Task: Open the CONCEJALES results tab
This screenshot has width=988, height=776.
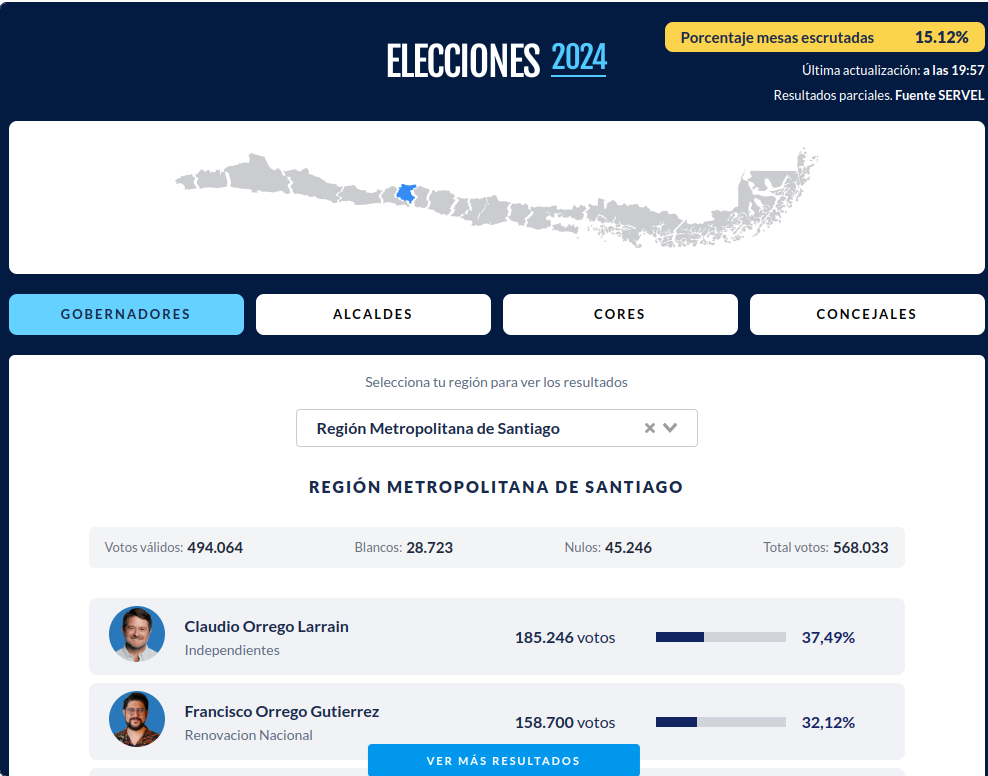Action: (866, 314)
